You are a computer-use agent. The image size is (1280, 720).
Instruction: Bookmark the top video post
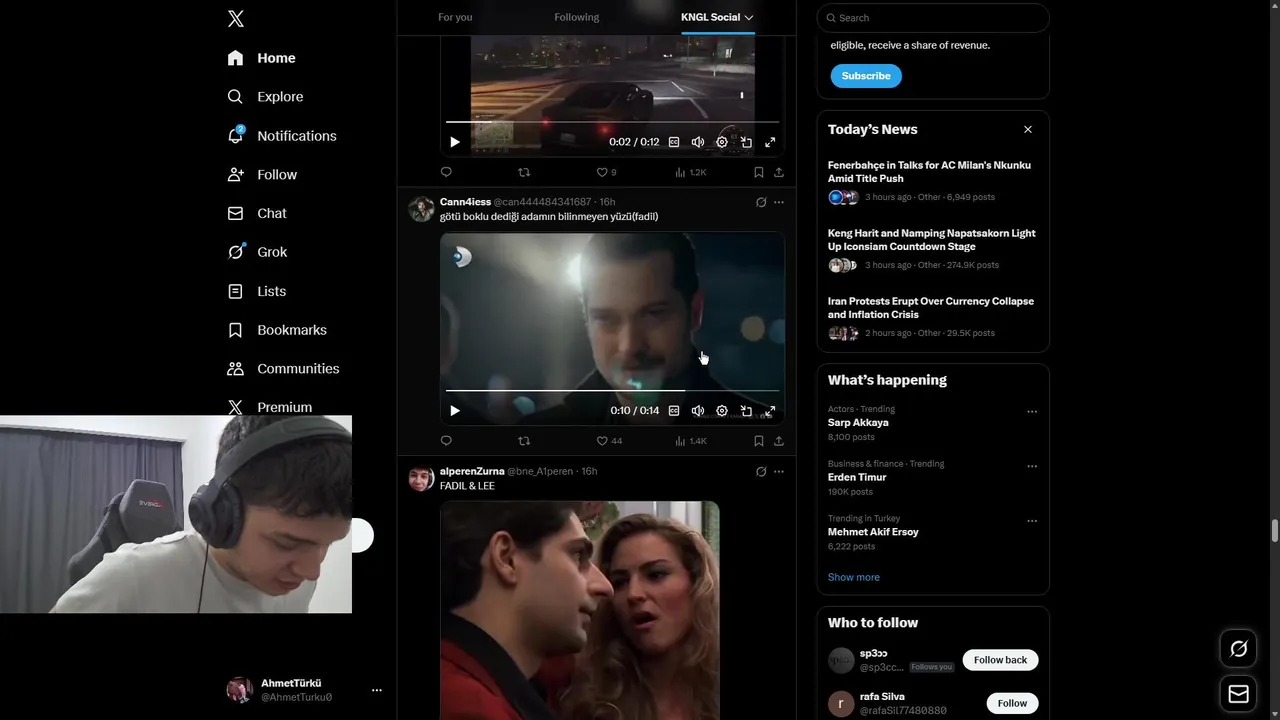pos(759,172)
